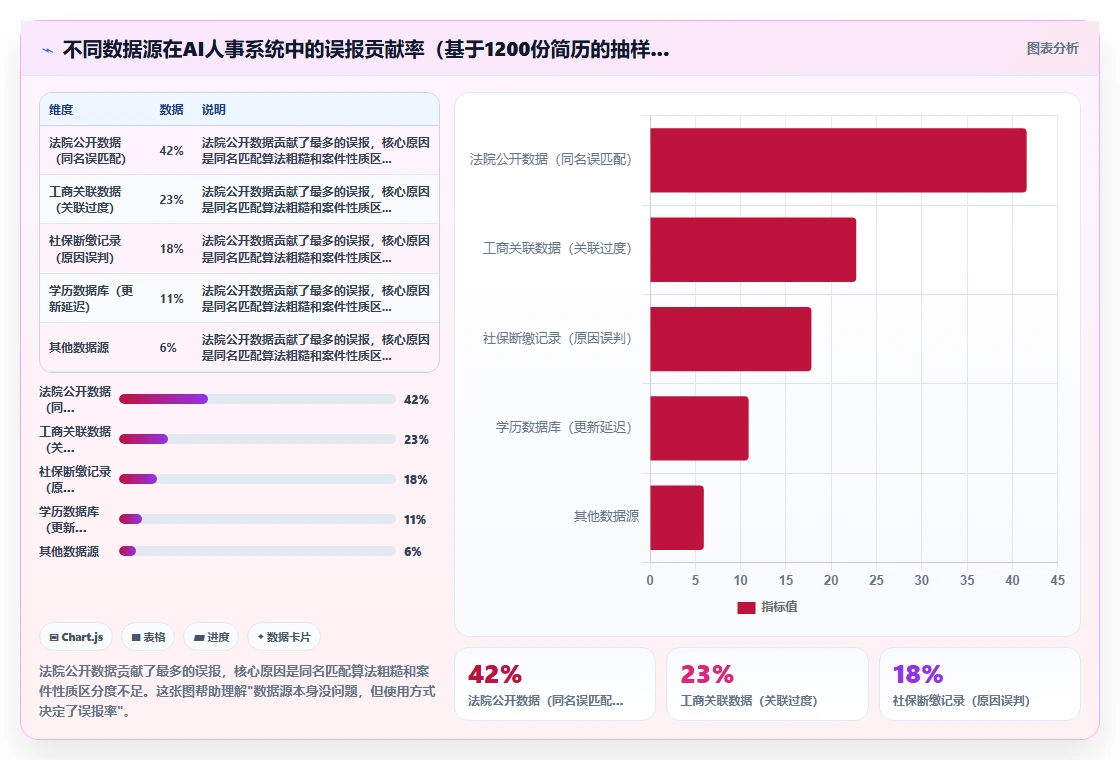Click the 指标值 legend label
The width and height of the screenshot is (1120, 760).
click(x=779, y=607)
